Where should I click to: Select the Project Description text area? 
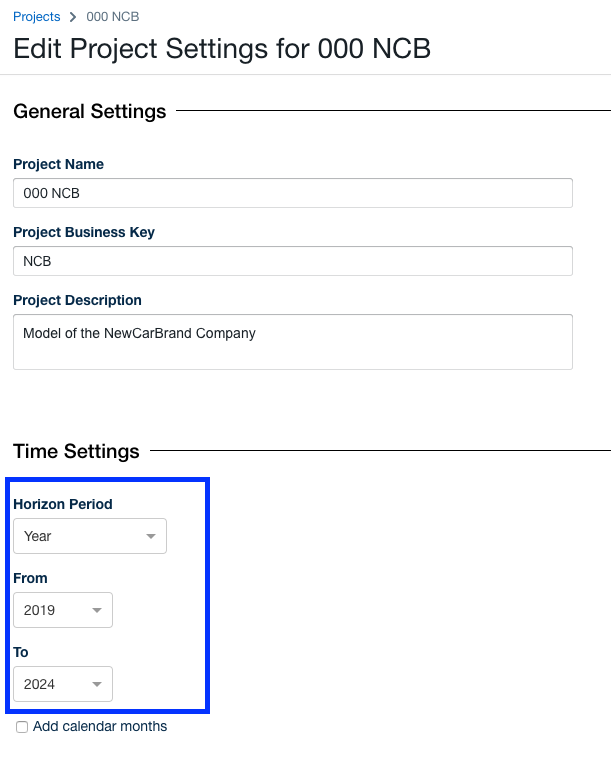point(292,342)
